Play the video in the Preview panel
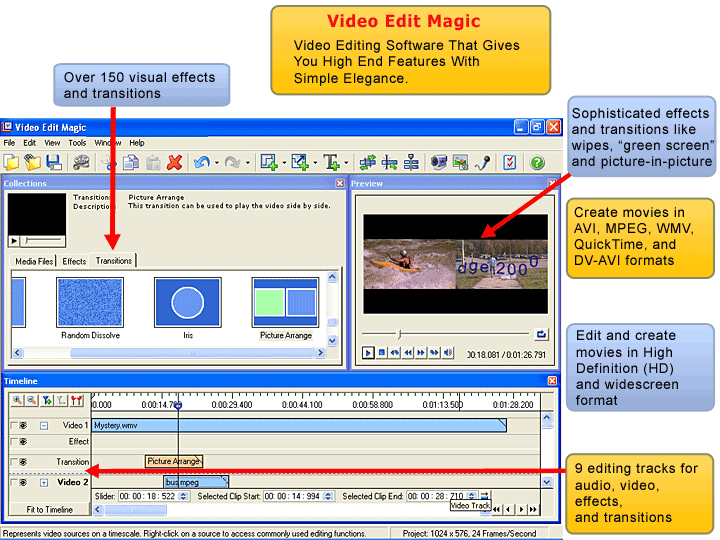Image resolution: width=720 pixels, height=540 pixels. [368, 353]
